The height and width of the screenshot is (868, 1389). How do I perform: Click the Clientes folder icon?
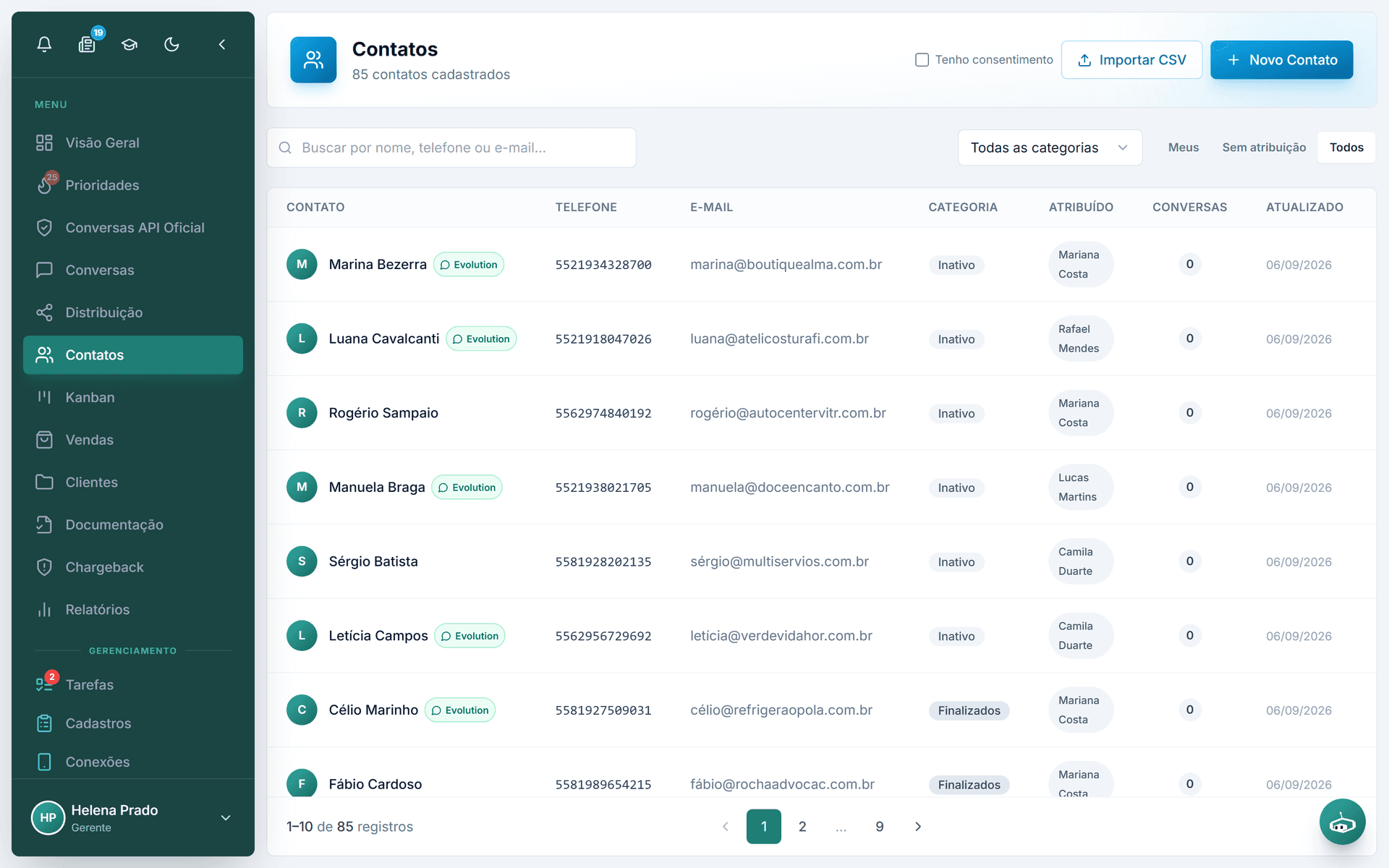[x=44, y=482]
